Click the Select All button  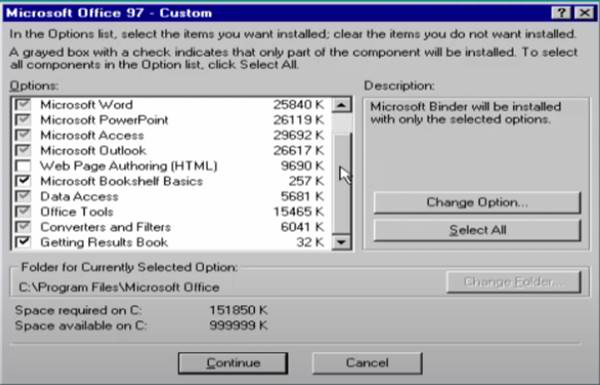(x=477, y=230)
